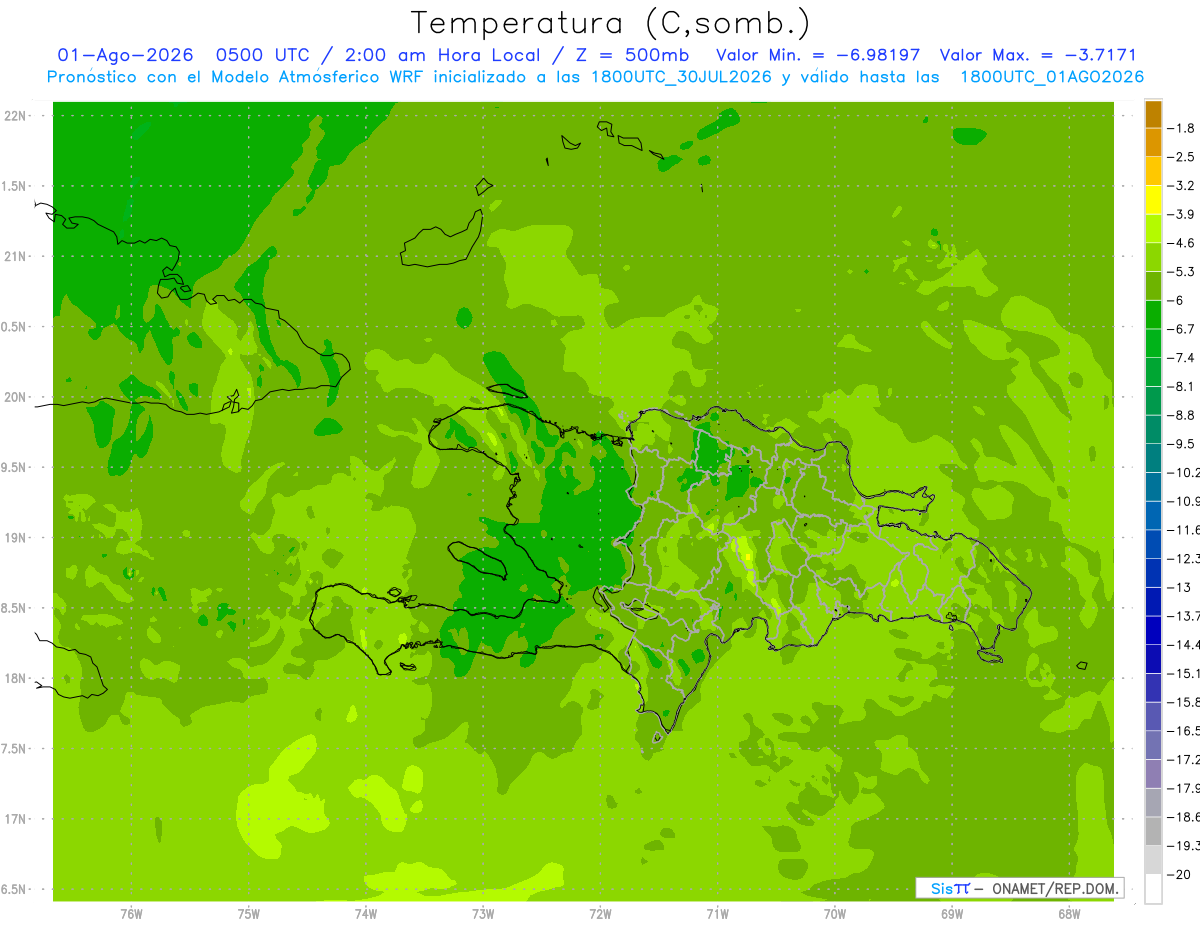Select swatch between -5.3 and -6
The image size is (1200, 927).
(x=1153, y=286)
